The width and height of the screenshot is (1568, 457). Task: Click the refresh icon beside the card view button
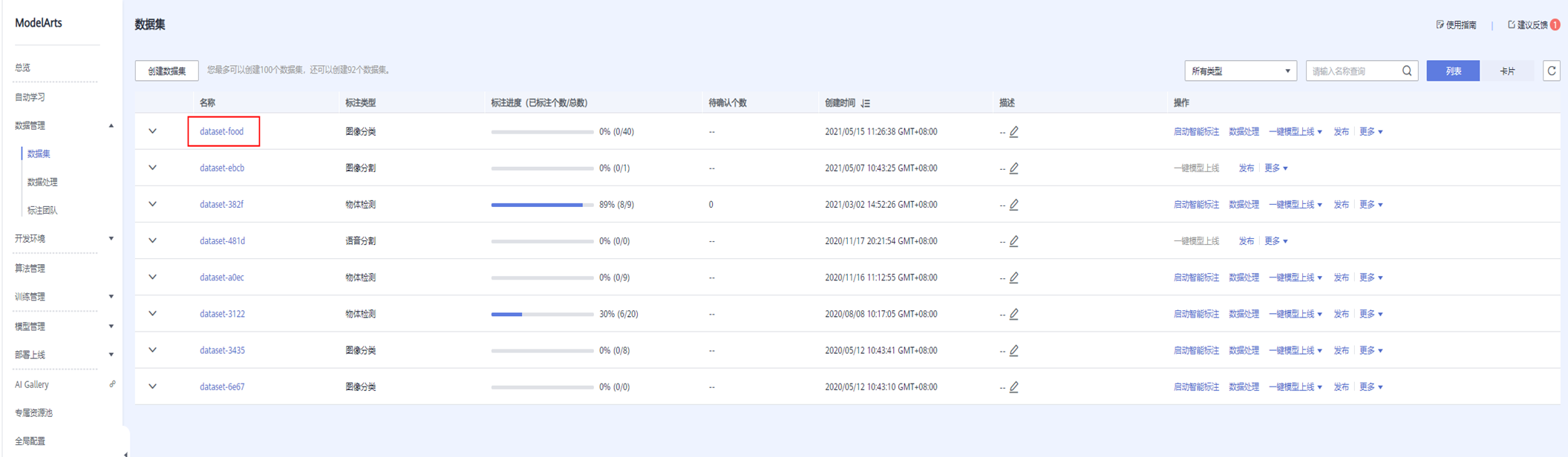pyautogui.click(x=1551, y=71)
